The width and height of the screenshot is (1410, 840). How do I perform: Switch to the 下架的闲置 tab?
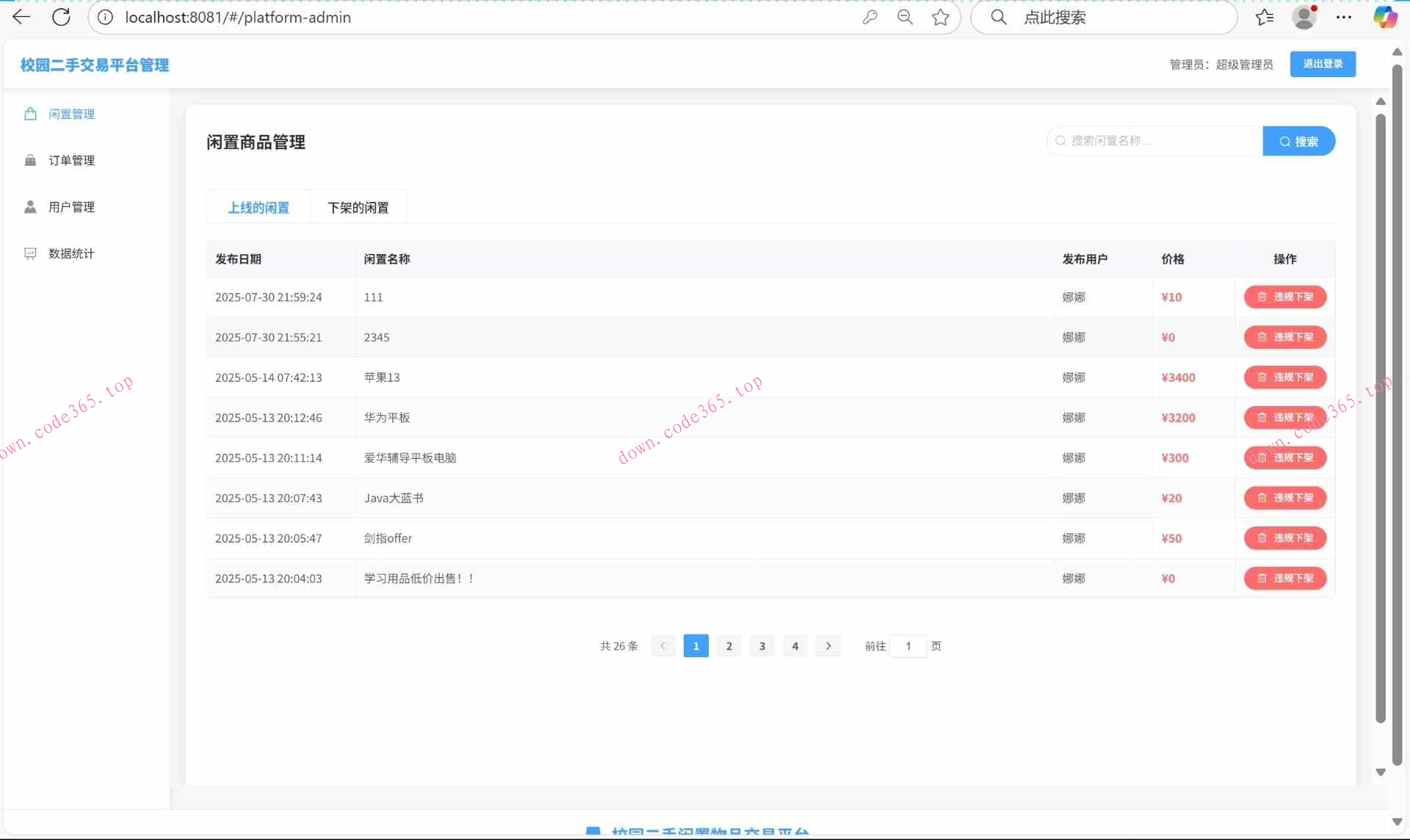[x=358, y=207]
